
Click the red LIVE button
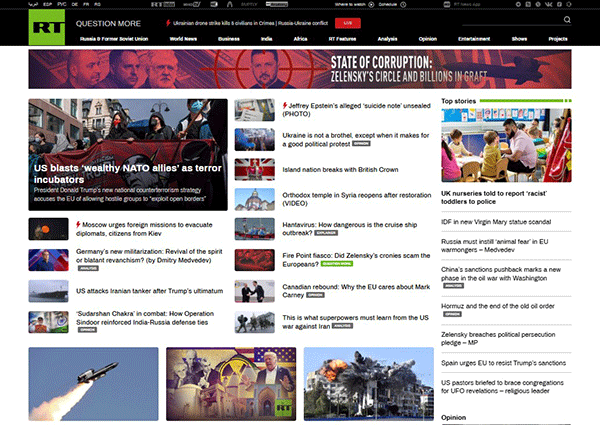coord(347,23)
